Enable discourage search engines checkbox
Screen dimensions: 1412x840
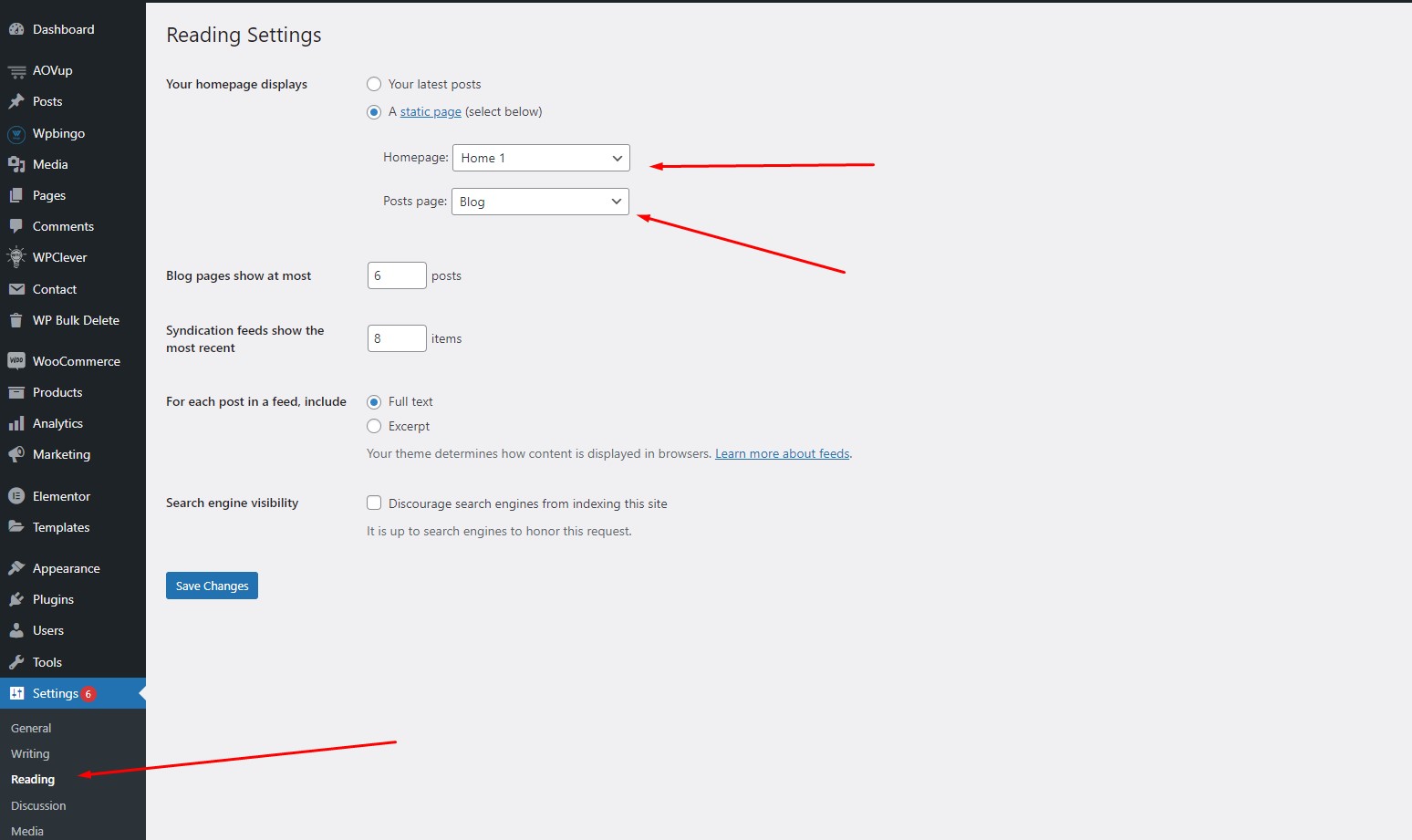(x=374, y=503)
